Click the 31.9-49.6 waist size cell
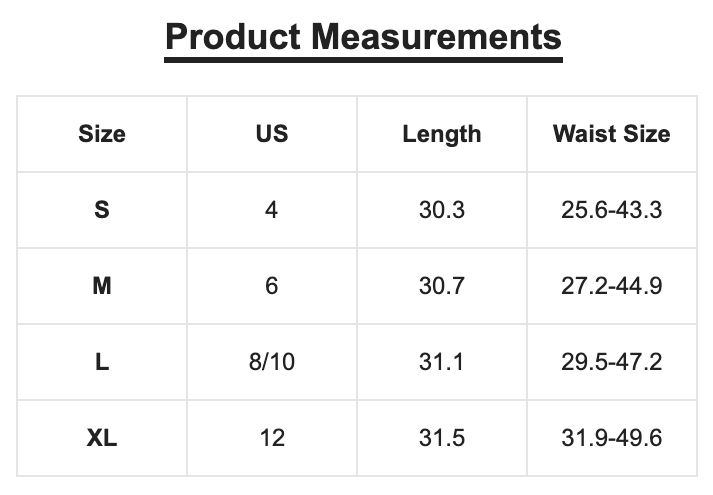Image resolution: width=713 pixels, height=495 pixels. (612, 438)
